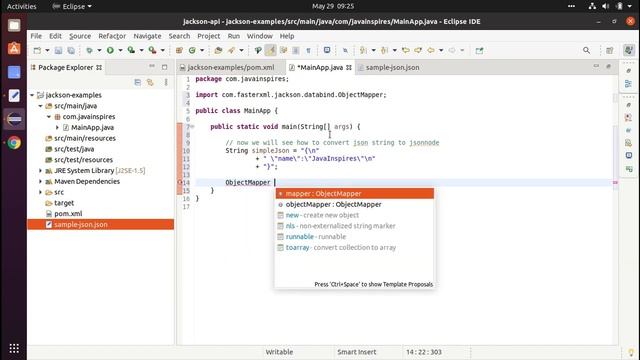Open the Debug configurations dropdown arrow

(99, 51)
